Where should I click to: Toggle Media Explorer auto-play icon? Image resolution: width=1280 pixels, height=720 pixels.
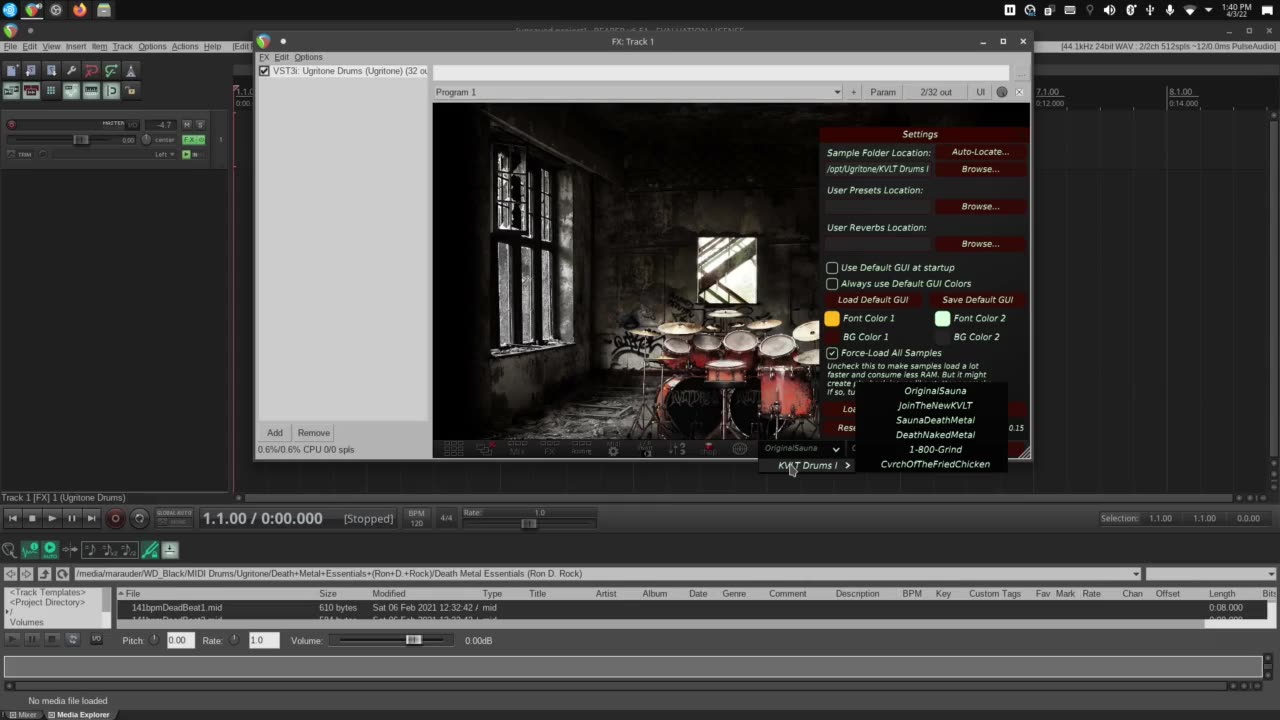(x=49, y=549)
